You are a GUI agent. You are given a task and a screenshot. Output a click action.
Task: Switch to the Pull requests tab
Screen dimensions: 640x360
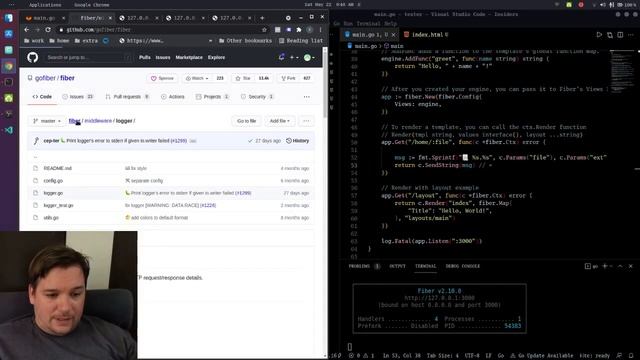(x=127, y=97)
